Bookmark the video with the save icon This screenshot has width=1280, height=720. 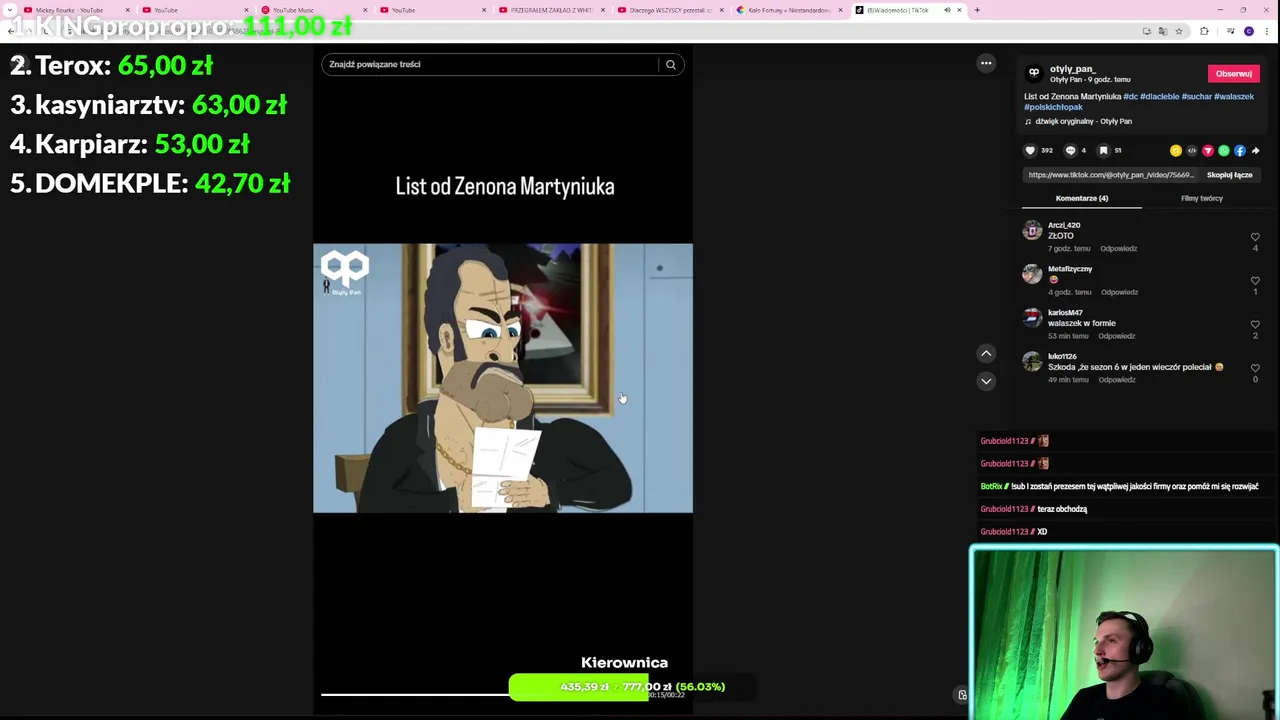1104,151
